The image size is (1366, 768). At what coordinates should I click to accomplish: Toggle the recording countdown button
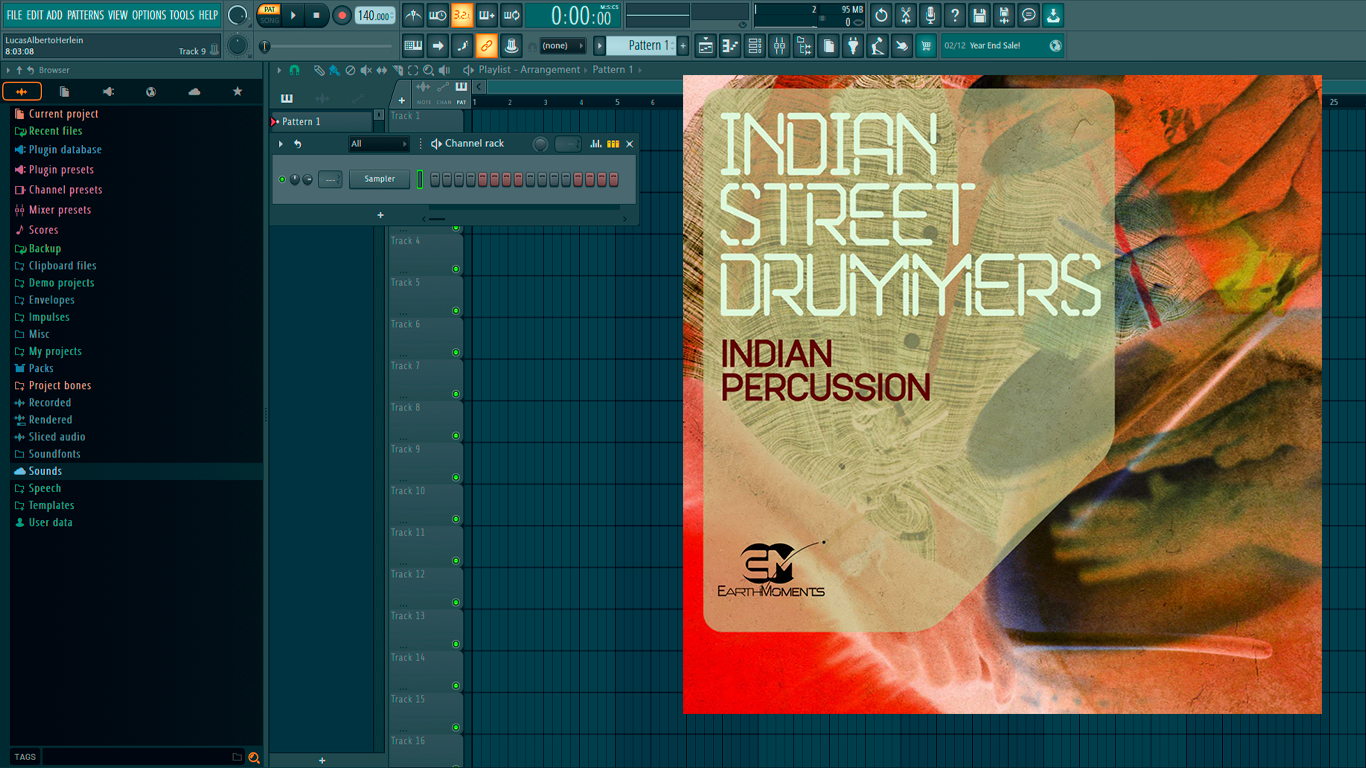coord(462,15)
